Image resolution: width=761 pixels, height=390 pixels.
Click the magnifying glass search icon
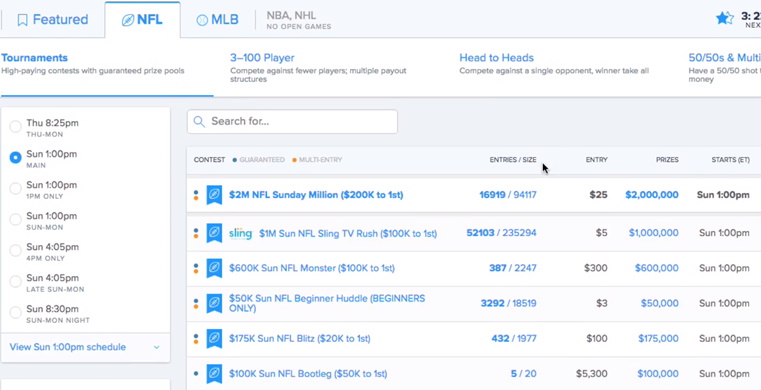199,121
